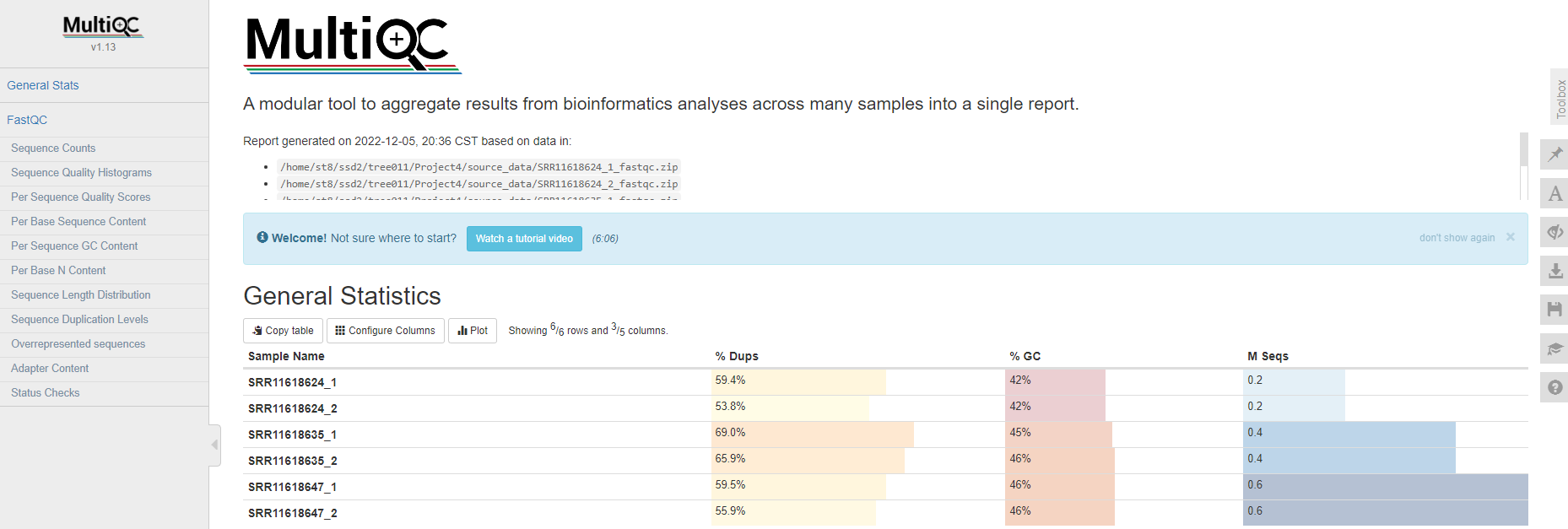Expand the Toolbox side tab

tap(1560, 99)
